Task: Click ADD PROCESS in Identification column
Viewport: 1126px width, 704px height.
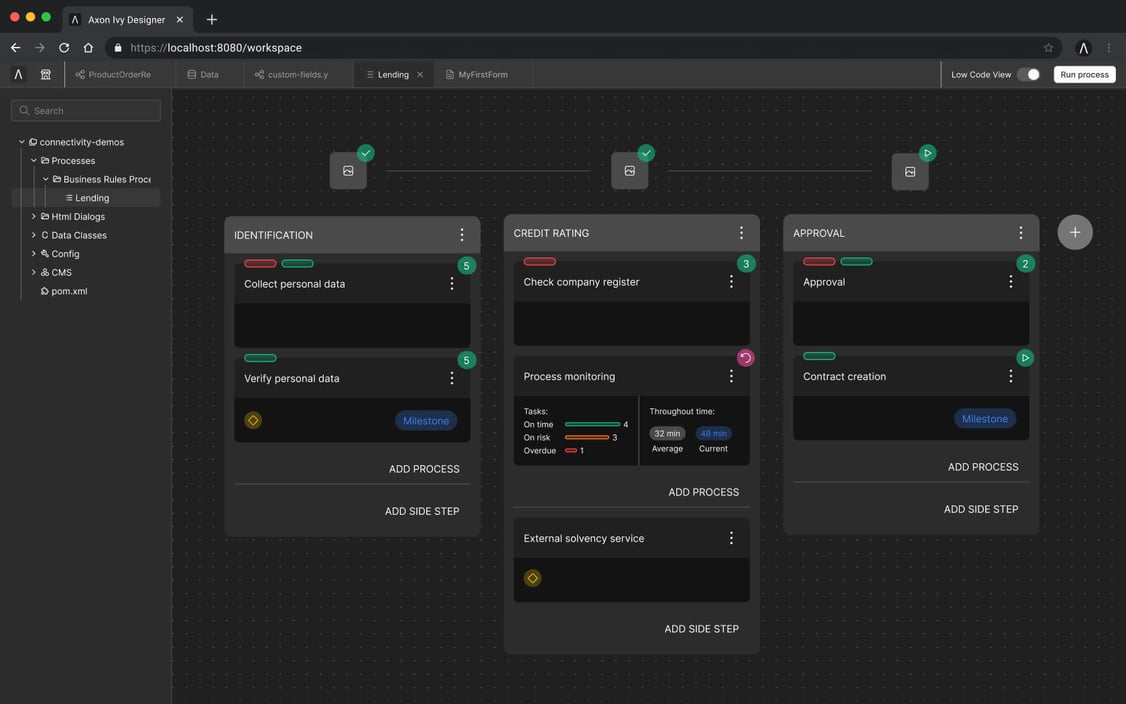Action: 424,468
